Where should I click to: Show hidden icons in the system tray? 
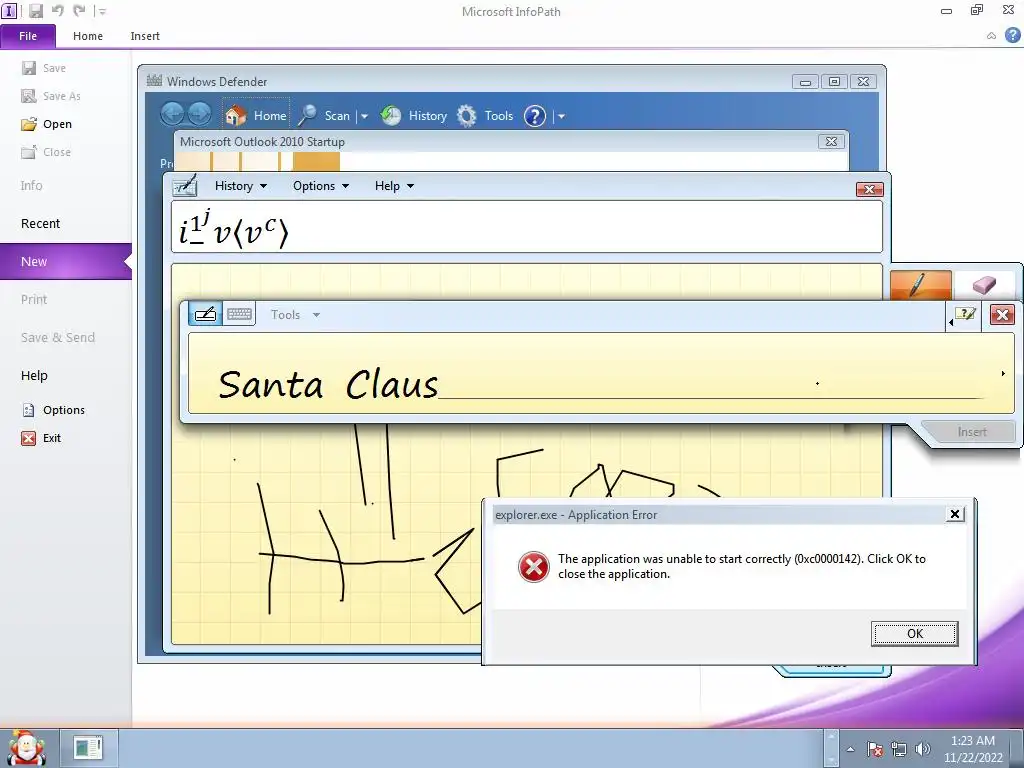850,749
